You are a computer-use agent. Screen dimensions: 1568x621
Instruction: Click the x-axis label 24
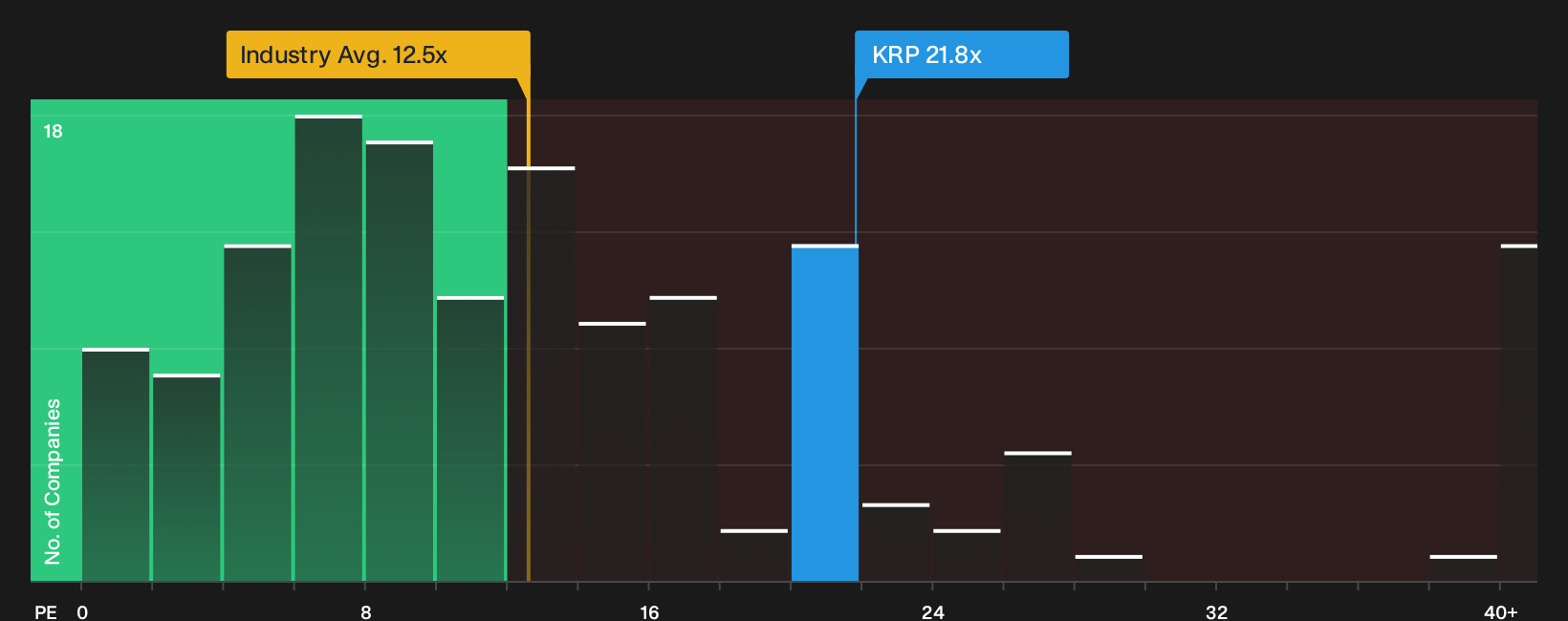pos(933,611)
